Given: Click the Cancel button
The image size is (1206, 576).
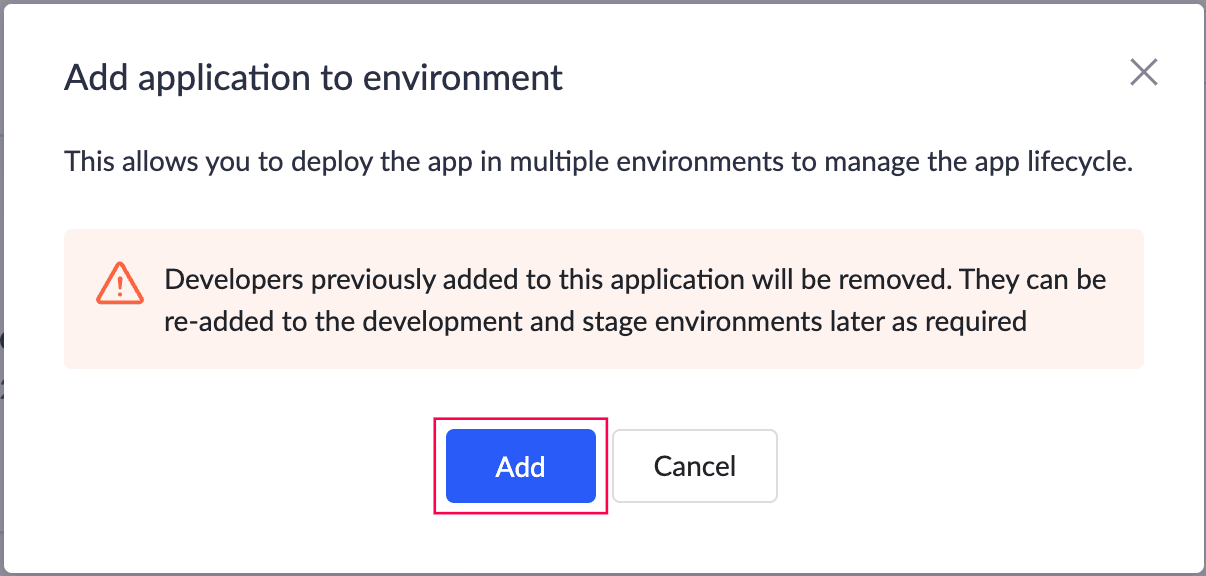Looking at the screenshot, I should click(x=694, y=466).
